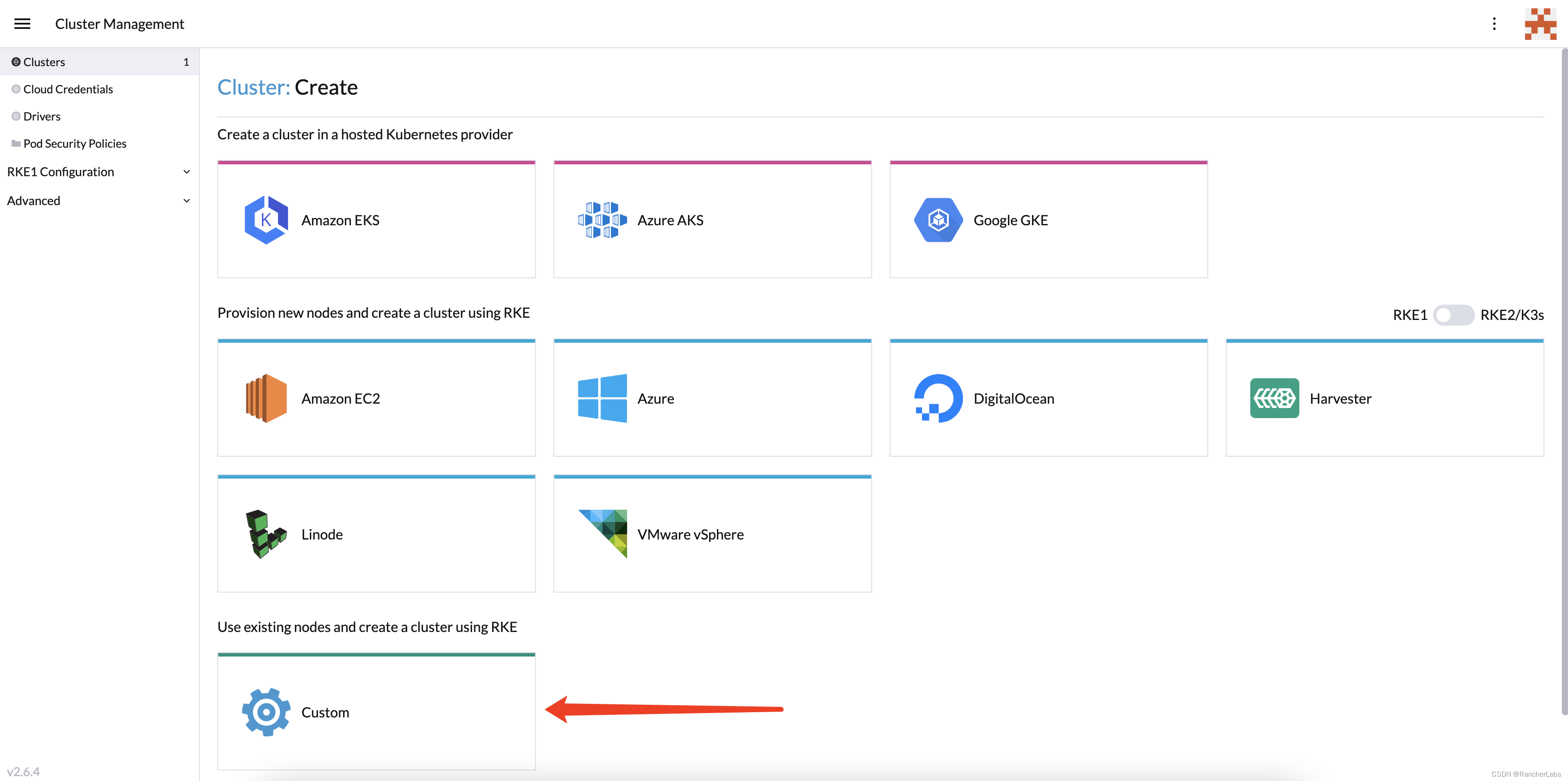The height and width of the screenshot is (781, 1568).
Task: Click the Azure AKS logo icon
Action: click(602, 220)
